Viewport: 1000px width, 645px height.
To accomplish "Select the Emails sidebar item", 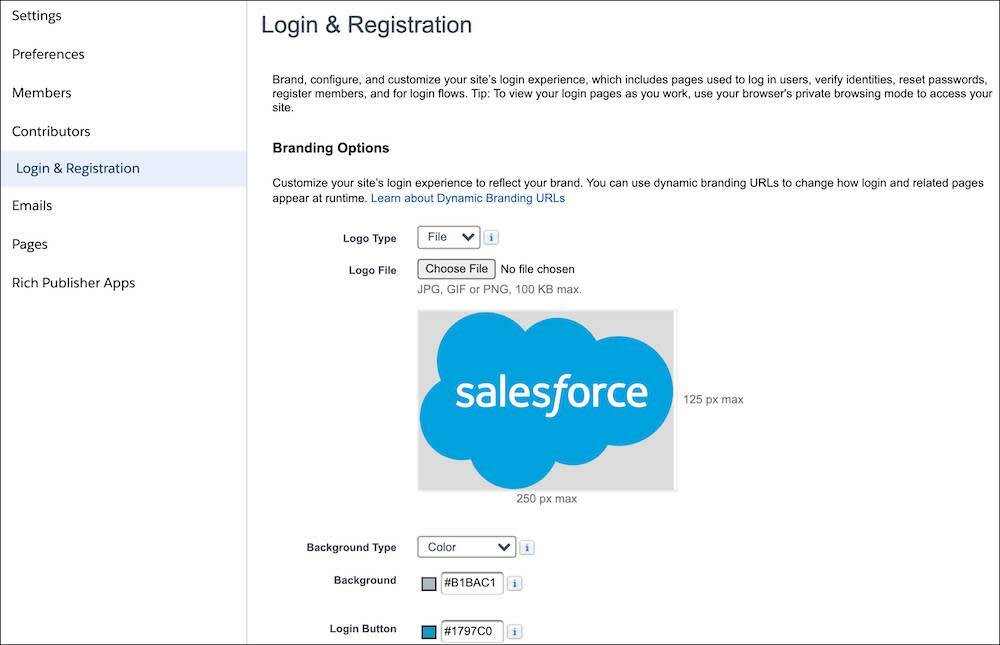I will click(31, 205).
